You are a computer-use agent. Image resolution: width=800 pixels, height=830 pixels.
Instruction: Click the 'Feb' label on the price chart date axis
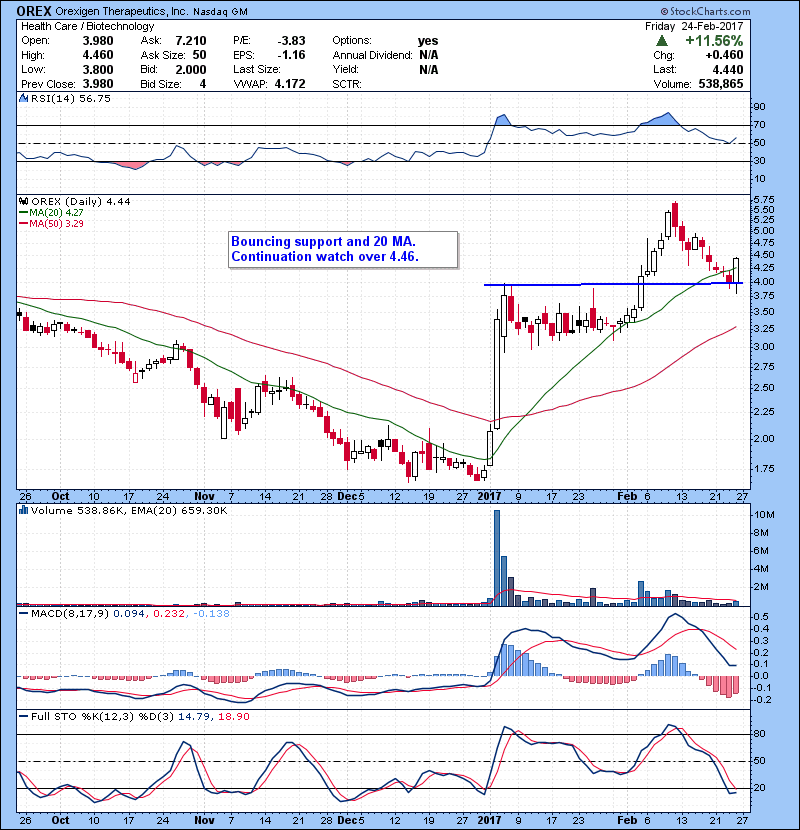[x=627, y=496]
